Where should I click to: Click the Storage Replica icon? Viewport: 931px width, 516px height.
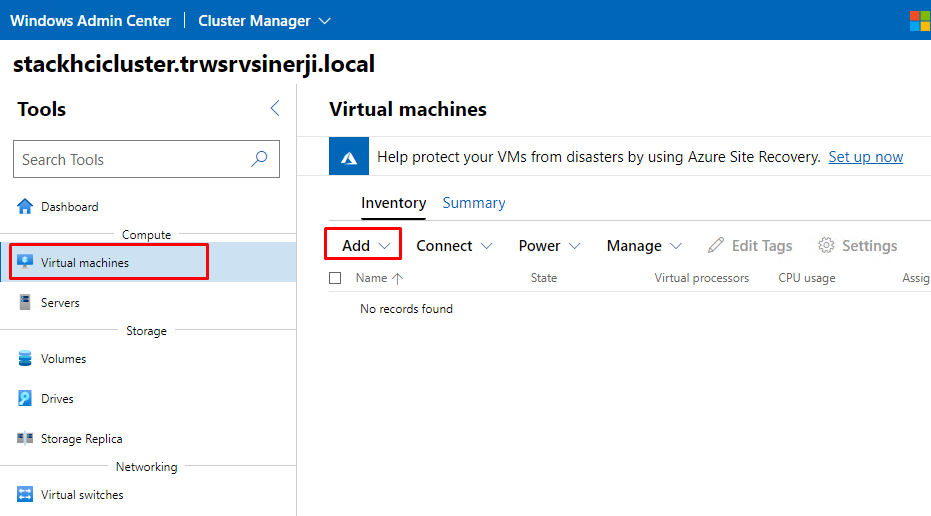click(x=25, y=438)
